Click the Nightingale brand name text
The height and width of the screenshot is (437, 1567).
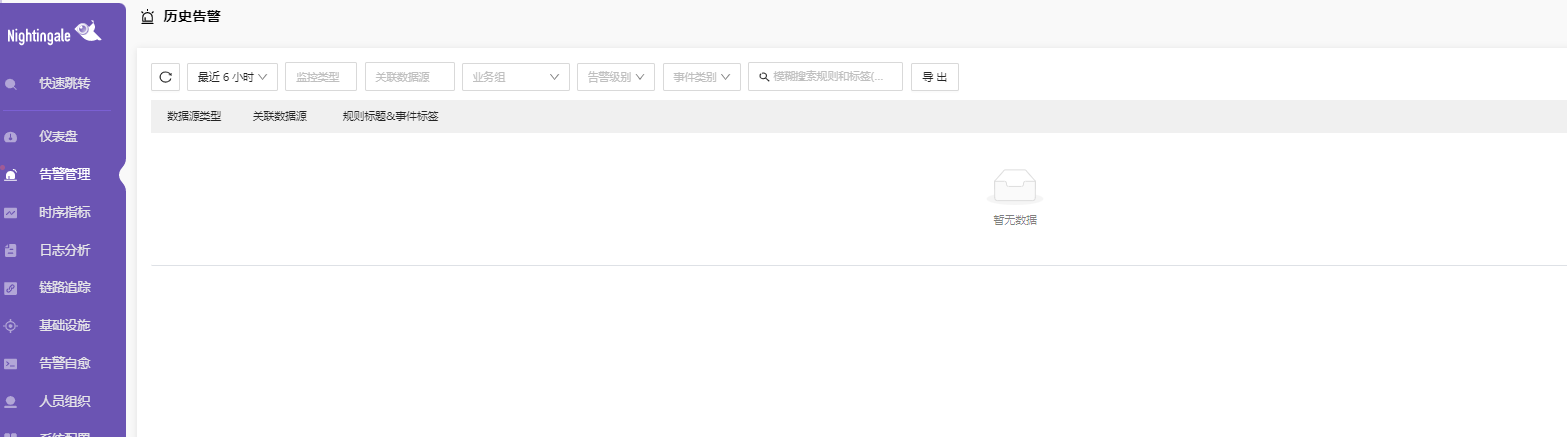coord(40,35)
